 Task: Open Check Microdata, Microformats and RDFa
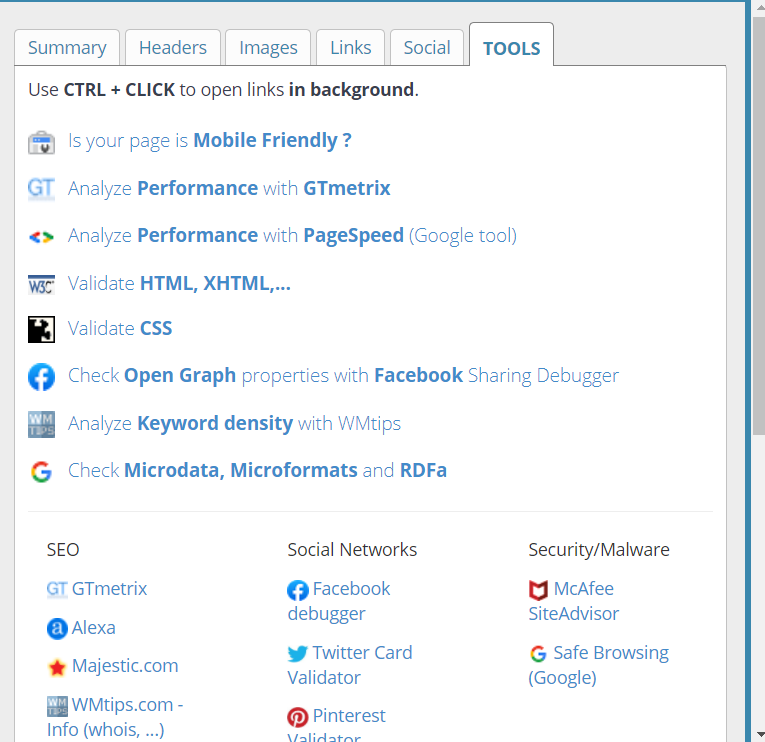[257, 470]
